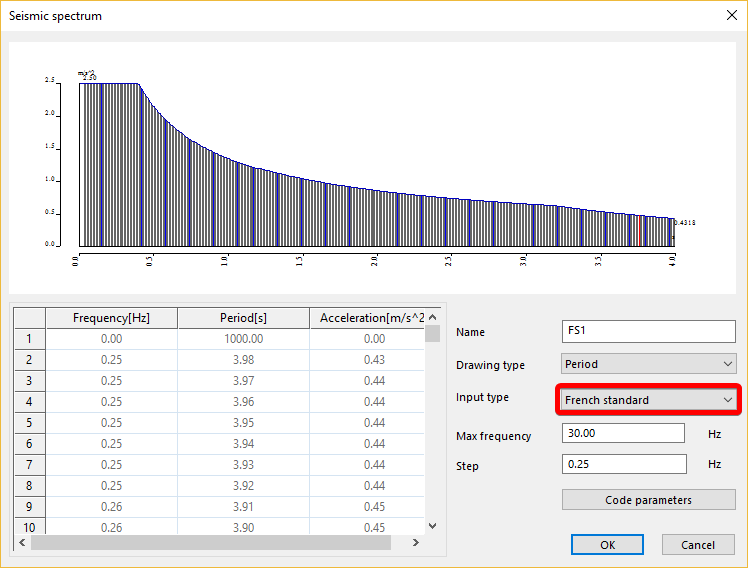The image size is (748, 568).
Task: Select row header 5
Action: pyautogui.click(x=30, y=423)
